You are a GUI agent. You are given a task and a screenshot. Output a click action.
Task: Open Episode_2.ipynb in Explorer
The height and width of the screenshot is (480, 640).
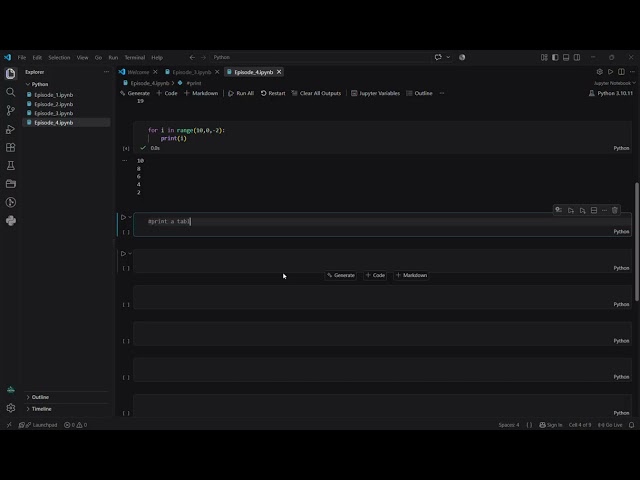click(x=53, y=104)
